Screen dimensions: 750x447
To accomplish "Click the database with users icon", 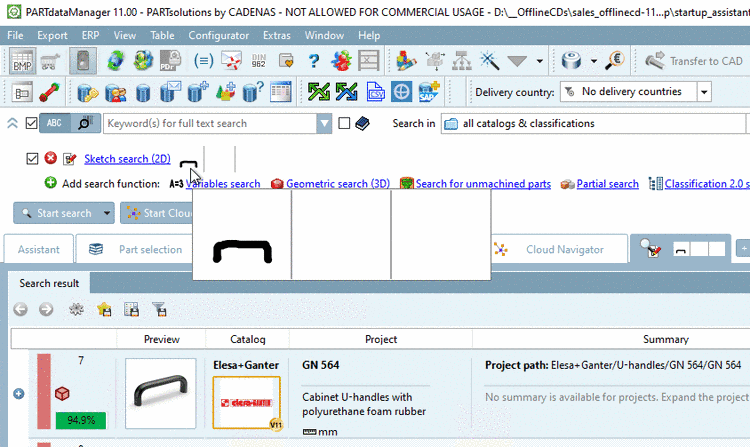I will point(115,92).
